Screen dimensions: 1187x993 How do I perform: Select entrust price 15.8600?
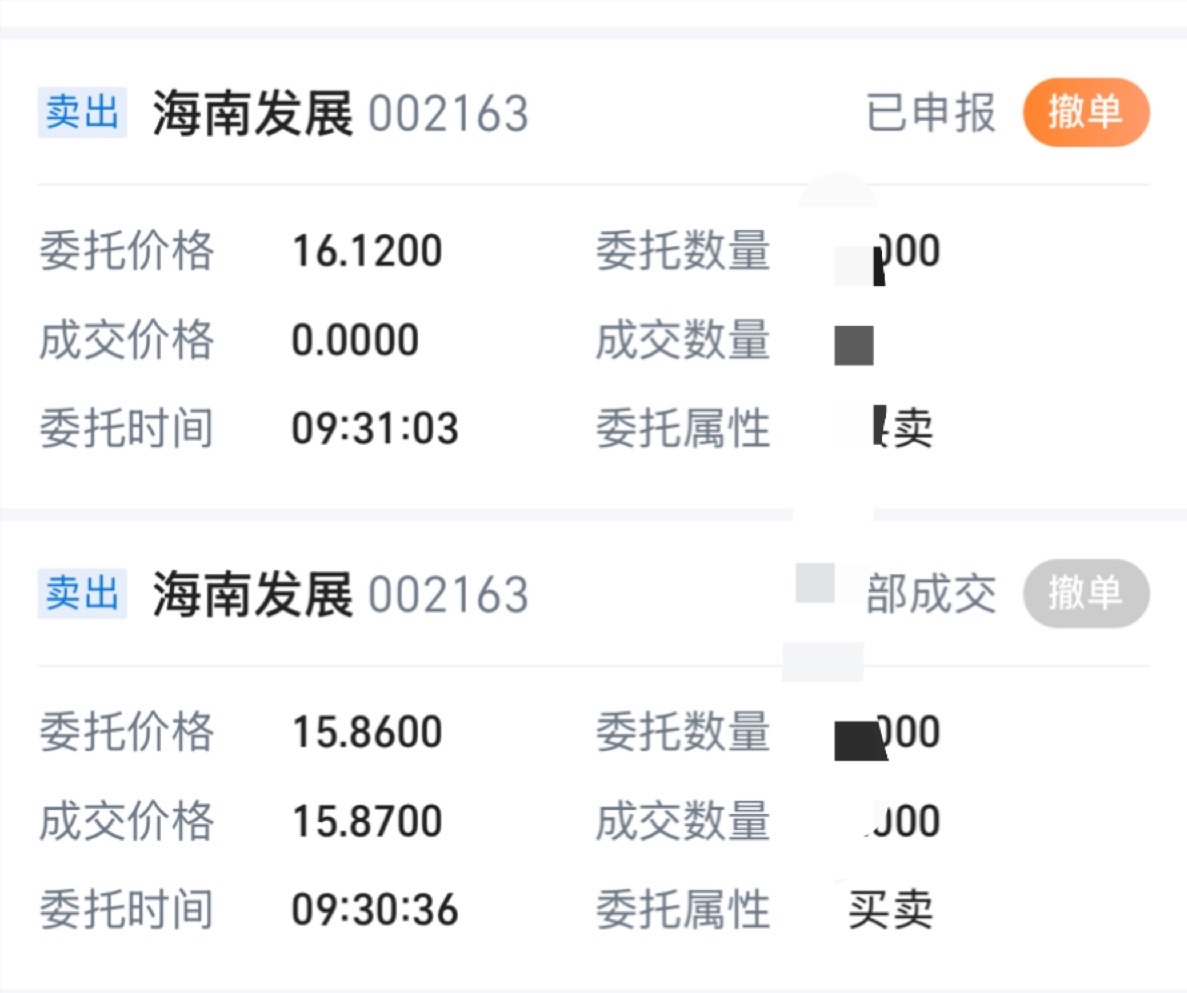pyautogui.click(x=367, y=732)
